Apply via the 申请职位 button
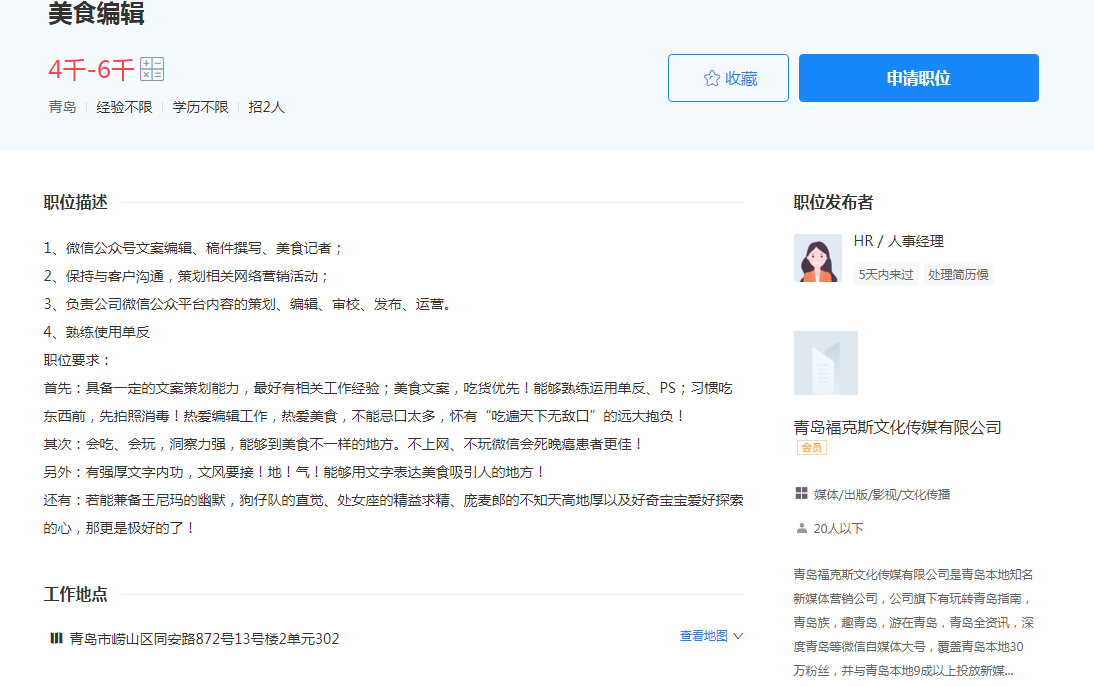This screenshot has width=1094, height=686. [x=918, y=78]
